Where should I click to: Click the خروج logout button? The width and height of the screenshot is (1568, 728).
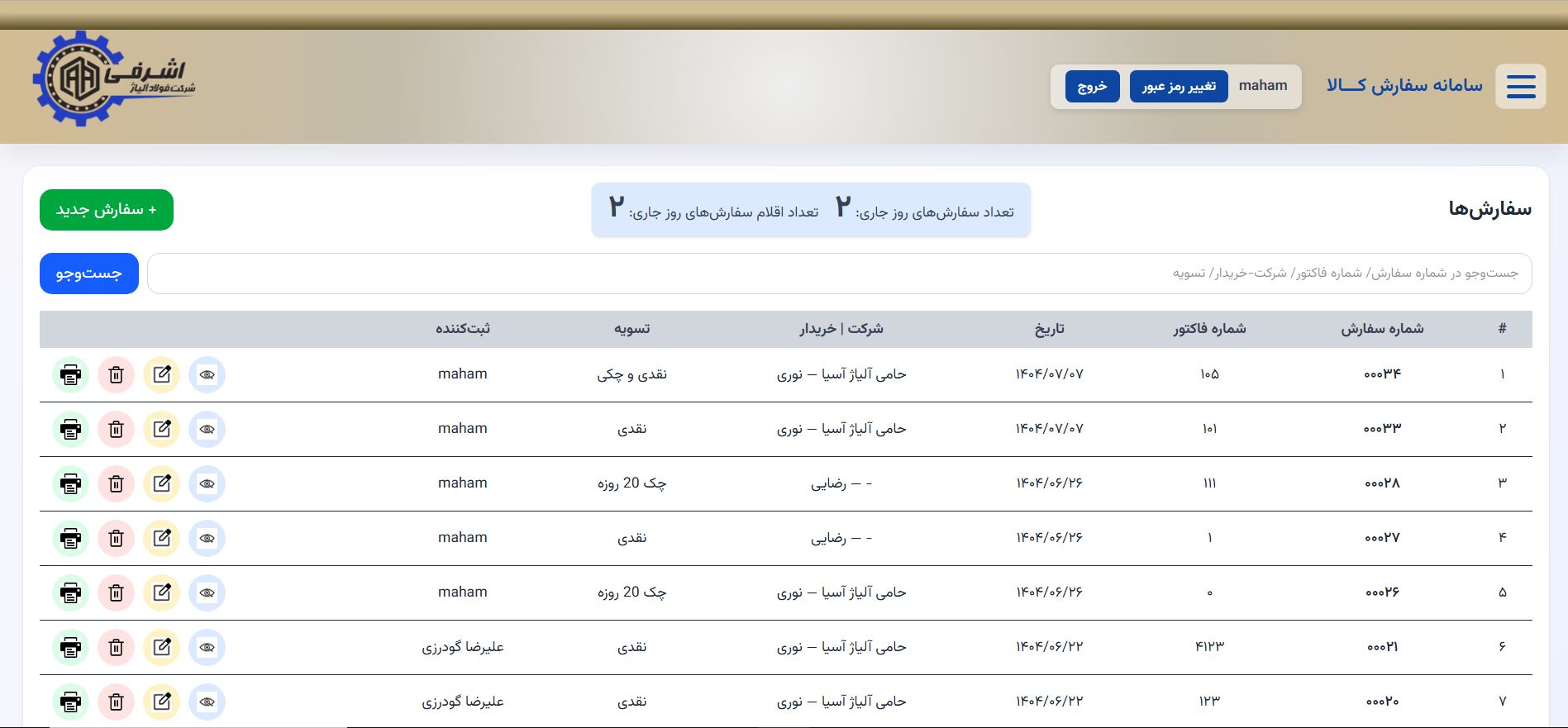(1092, 86)
